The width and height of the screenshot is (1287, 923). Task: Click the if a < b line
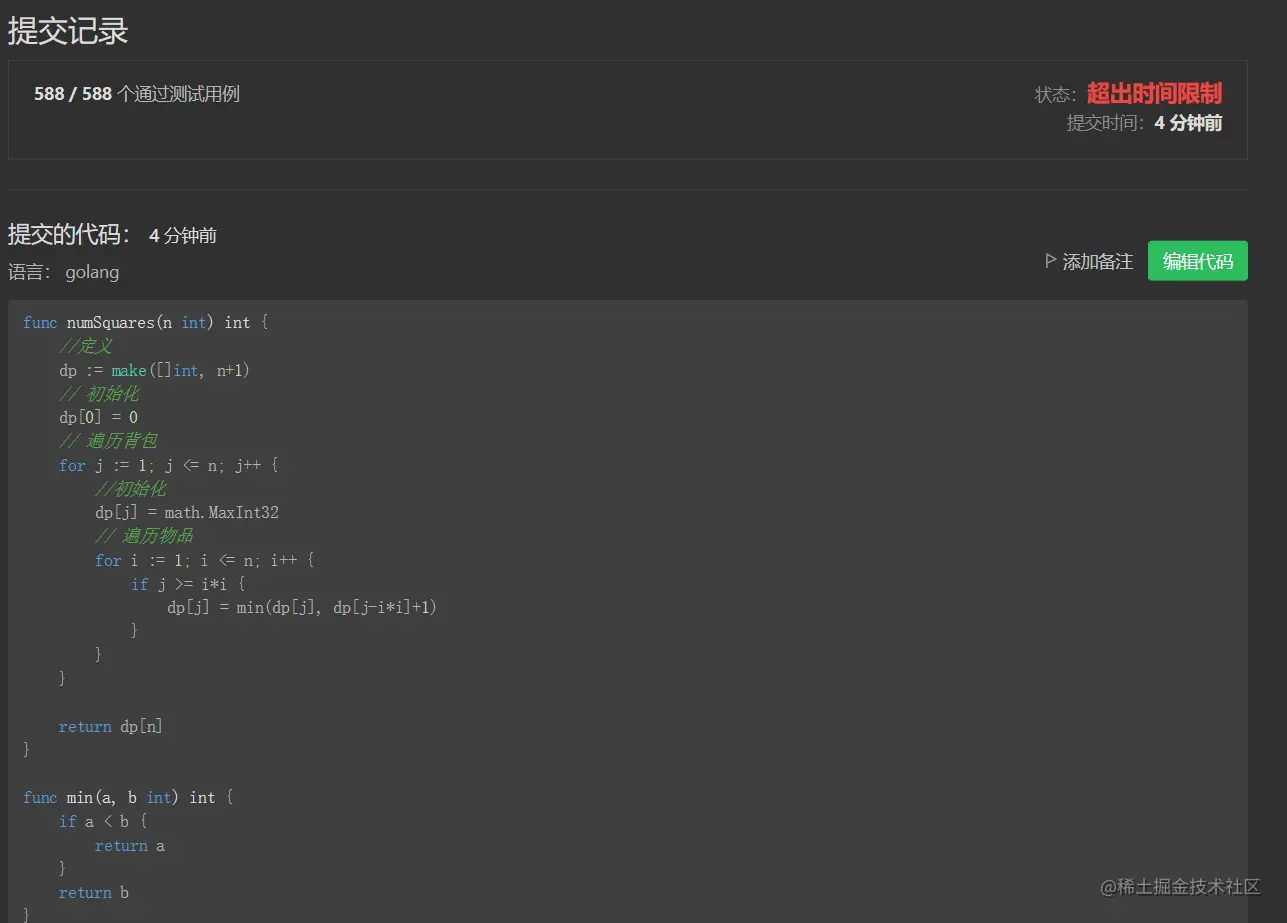click(x=102, y=821)
